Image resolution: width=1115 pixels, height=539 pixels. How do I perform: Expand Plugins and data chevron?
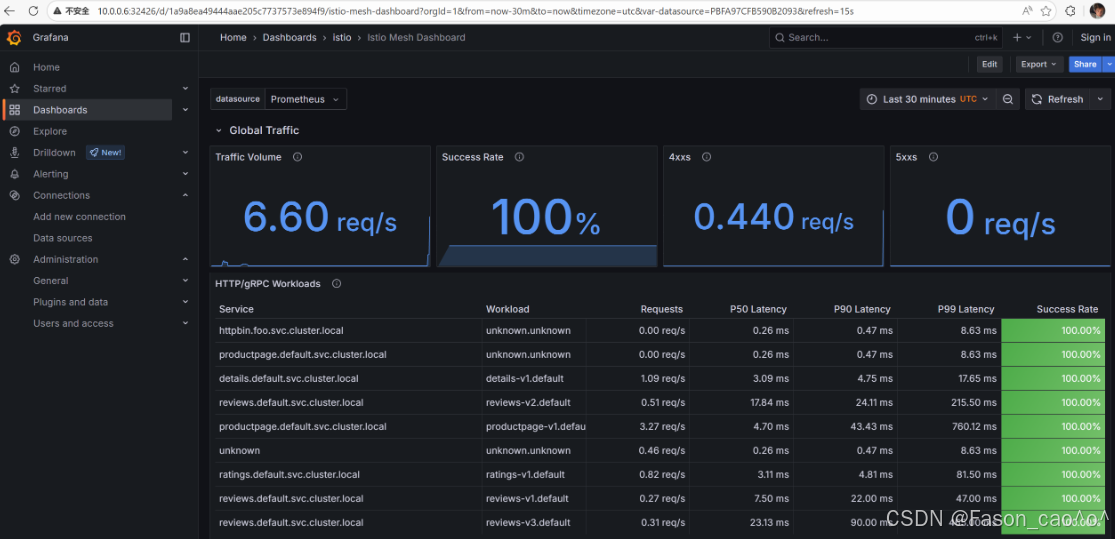(186, 302)
